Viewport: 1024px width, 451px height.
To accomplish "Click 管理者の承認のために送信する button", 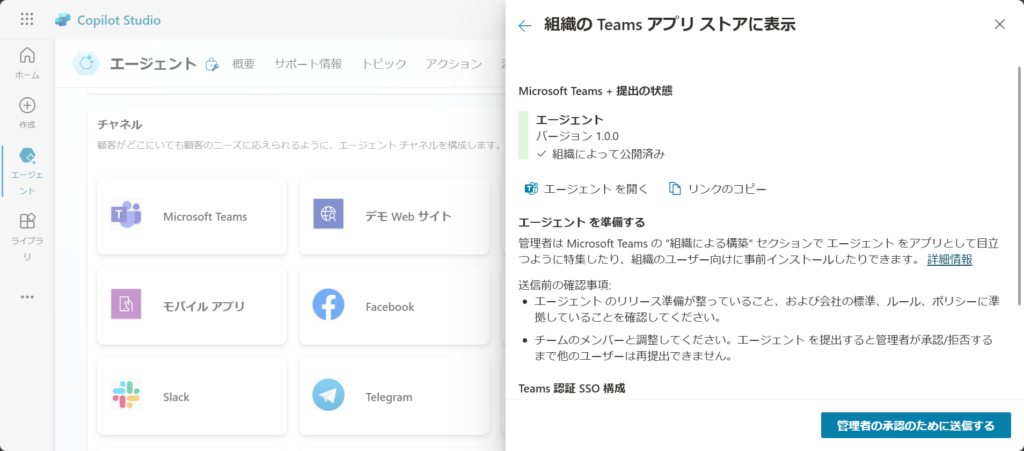I will (x=916, y=426).
